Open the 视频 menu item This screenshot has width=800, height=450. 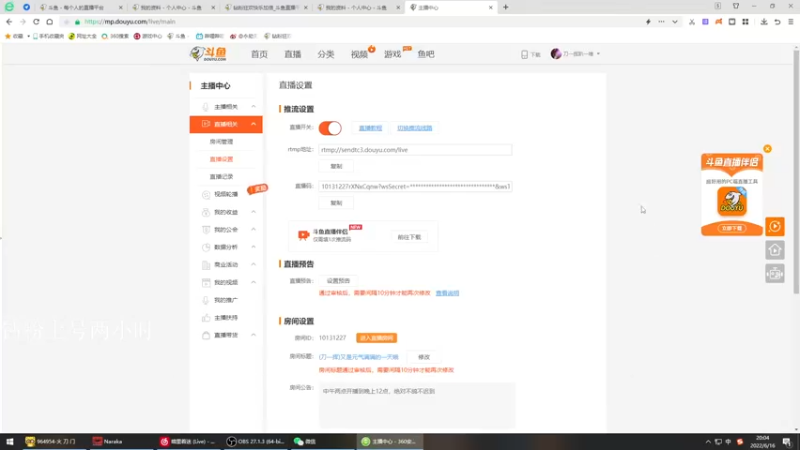pos(359,54)
